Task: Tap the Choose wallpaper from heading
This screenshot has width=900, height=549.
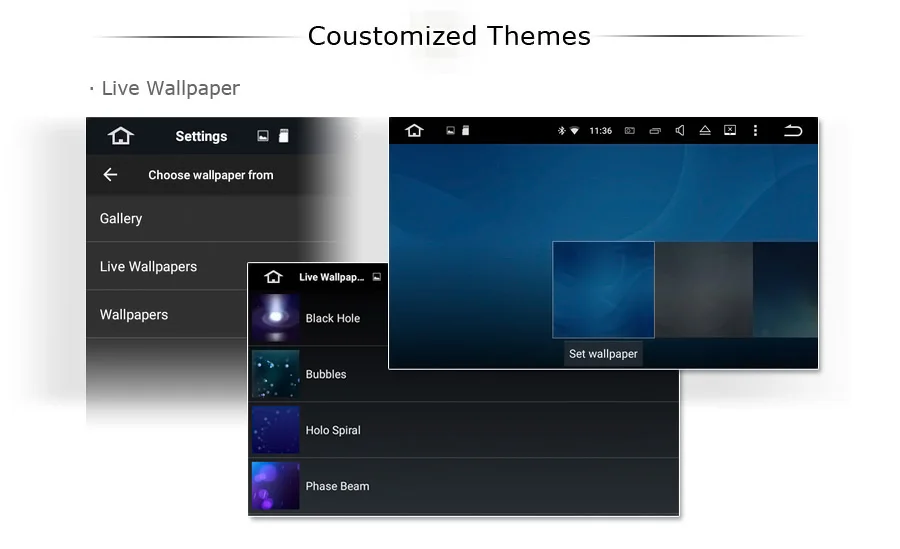Action: coord(211,175)
